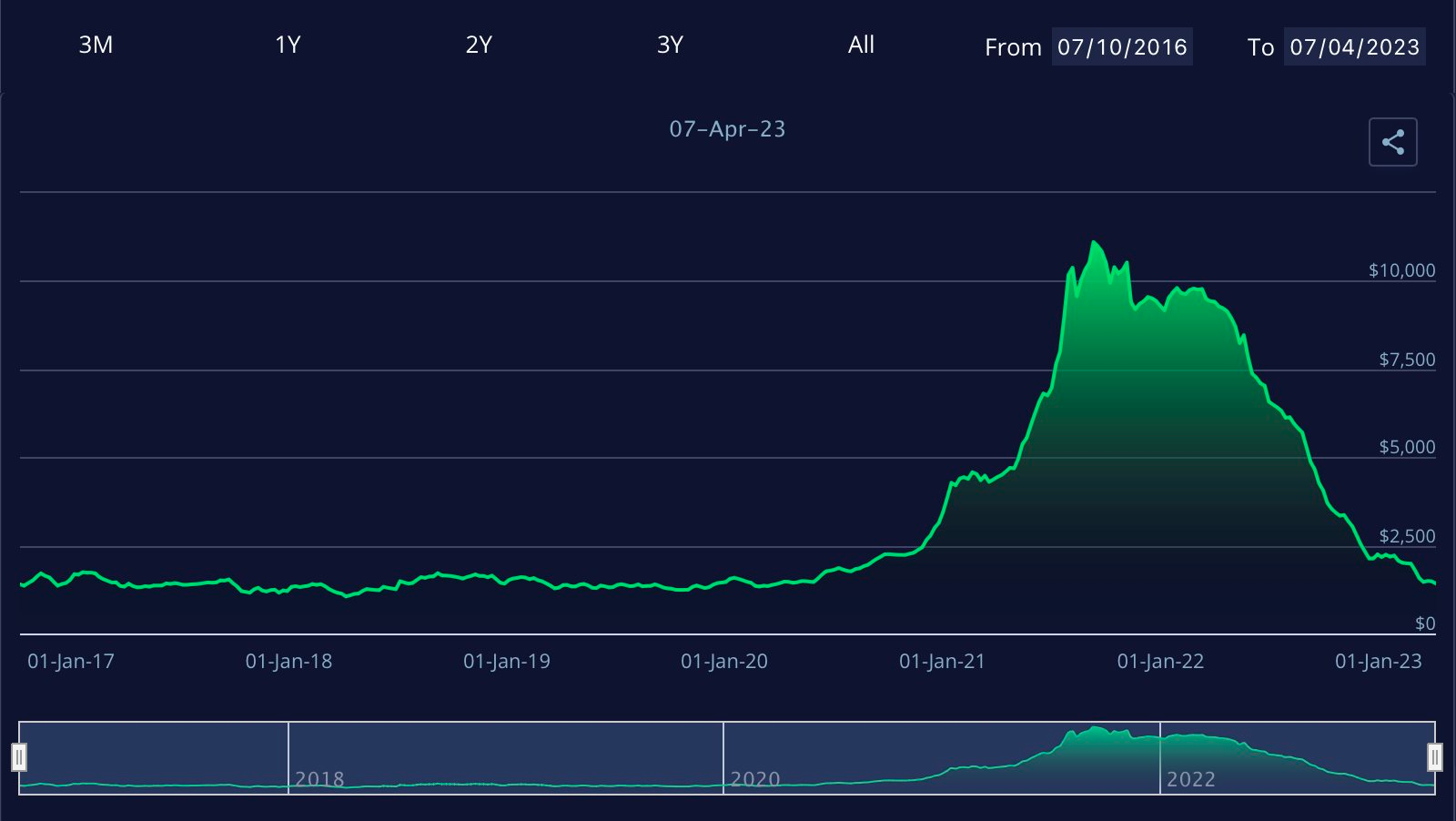The width and height of the screenshot is (1456, 821).
Task: Edit the From date 07/10/2016
Action: [1122, 46]
